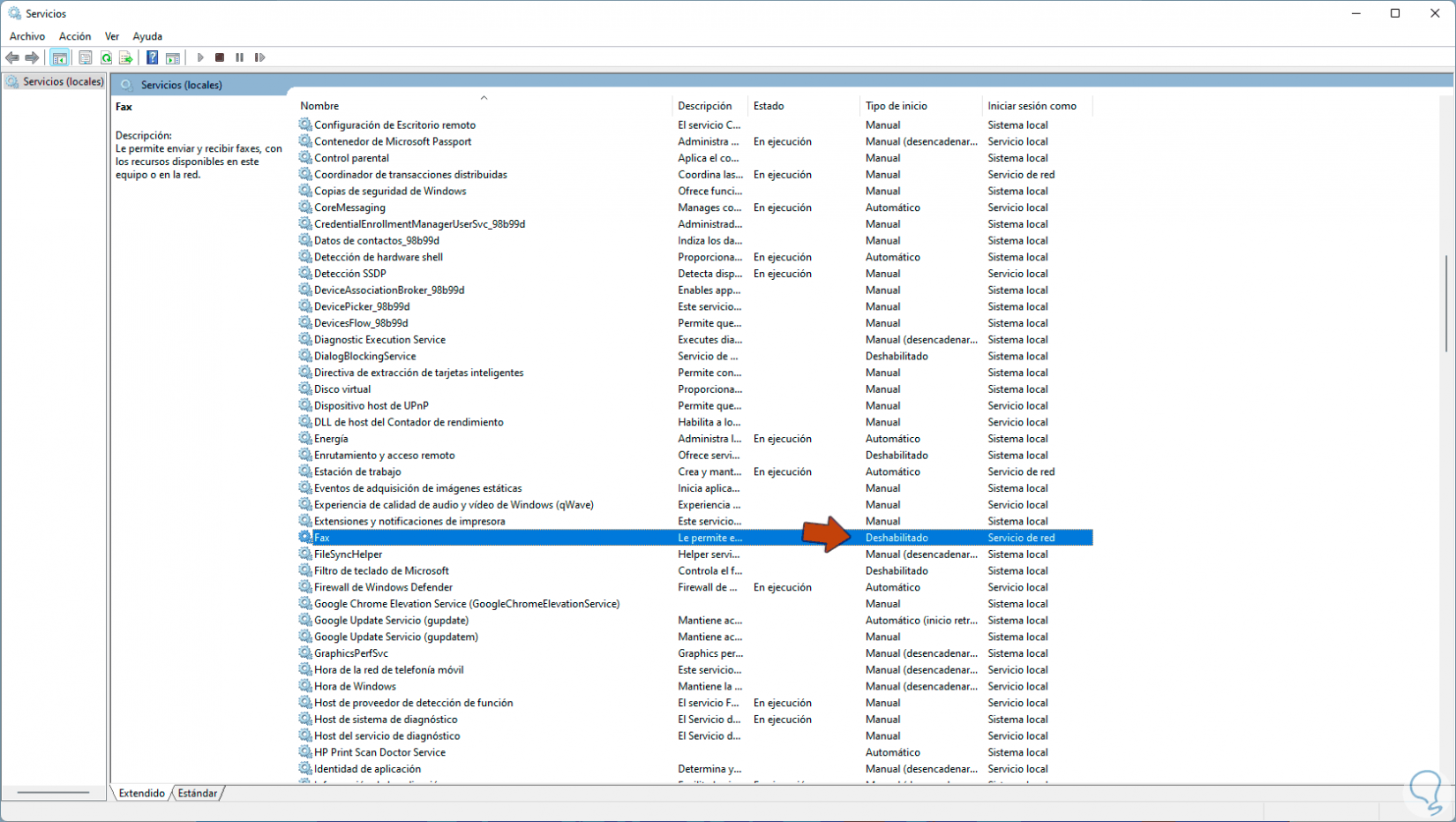Image resolution: width=1456 pixels, height=822 pixels.
Task: Open the Acción menu
Action: pos(75,36)
